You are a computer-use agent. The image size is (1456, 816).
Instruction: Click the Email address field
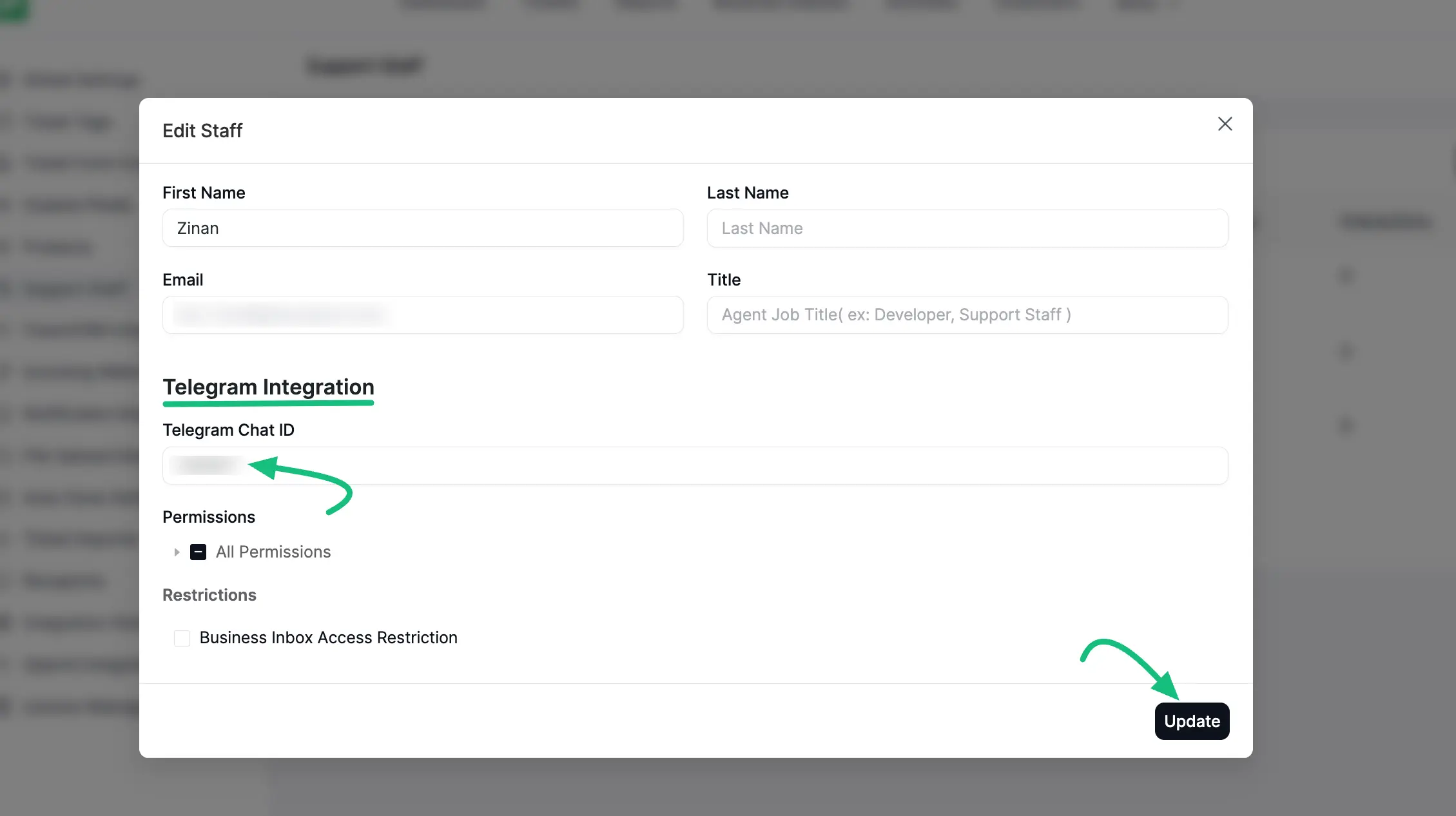(x=423, y=315)
